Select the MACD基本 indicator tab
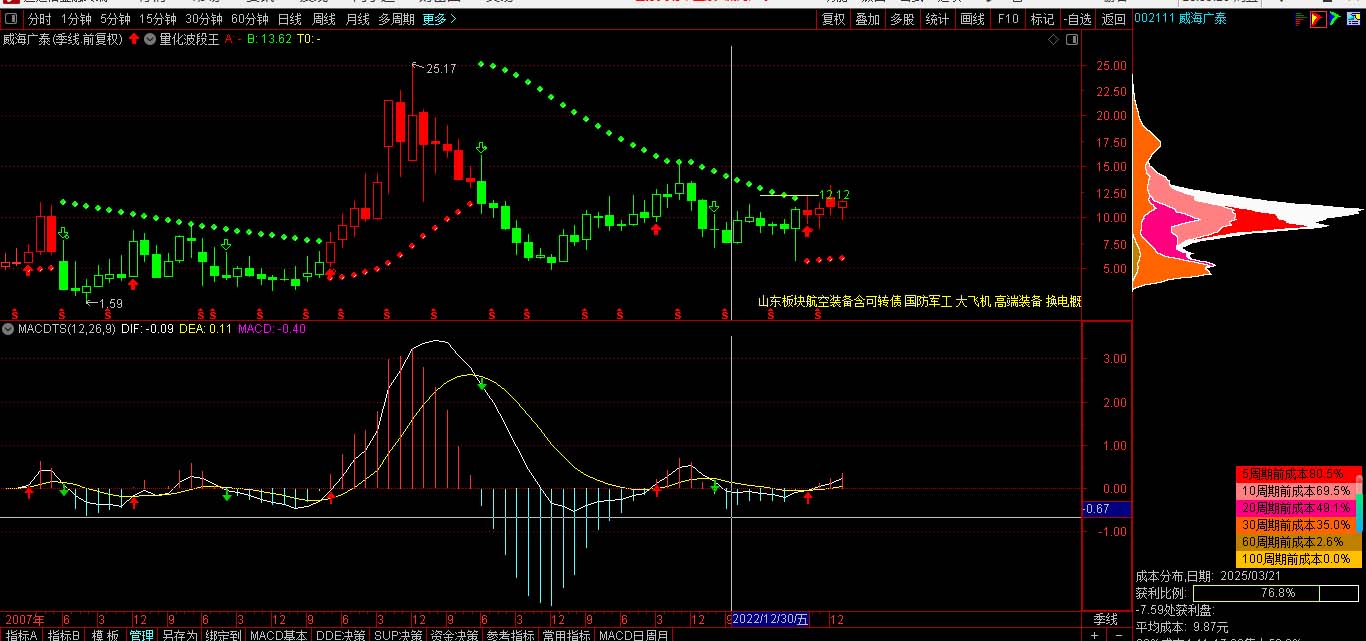Screen dimensions: 1366x641 [x=279, y=635]
